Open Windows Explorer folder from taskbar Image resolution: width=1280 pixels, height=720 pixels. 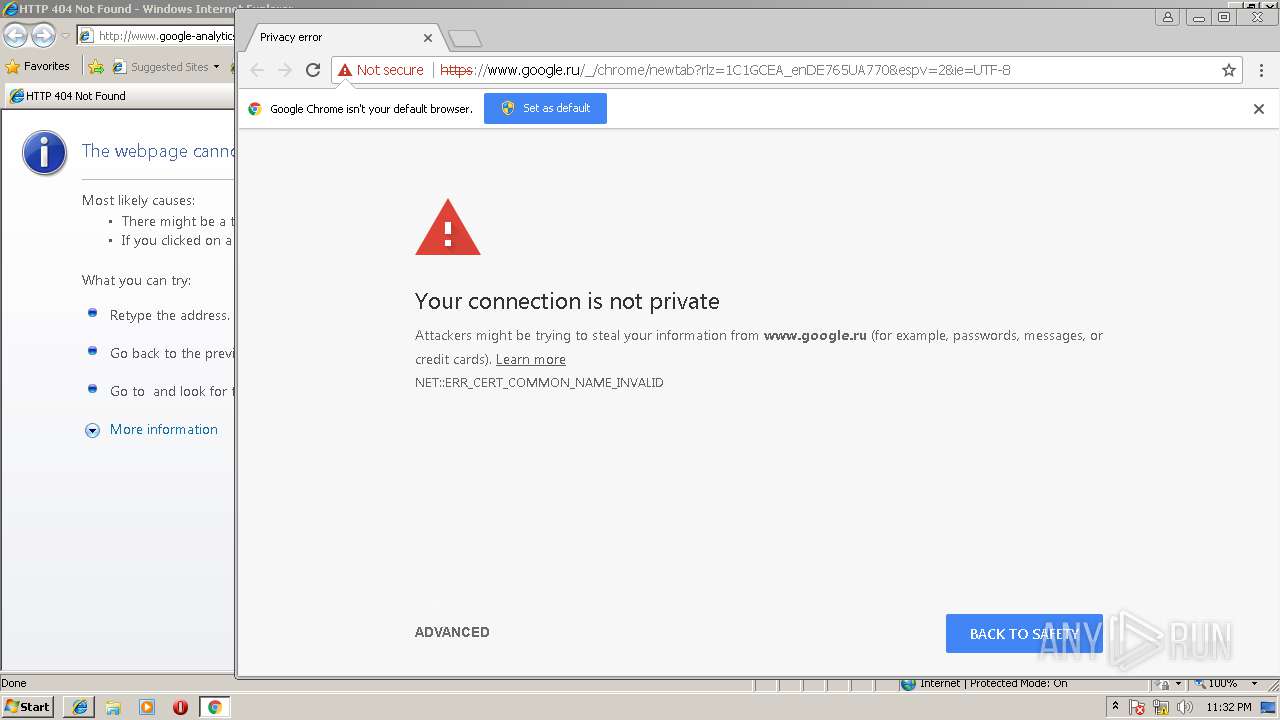point(113,707)
